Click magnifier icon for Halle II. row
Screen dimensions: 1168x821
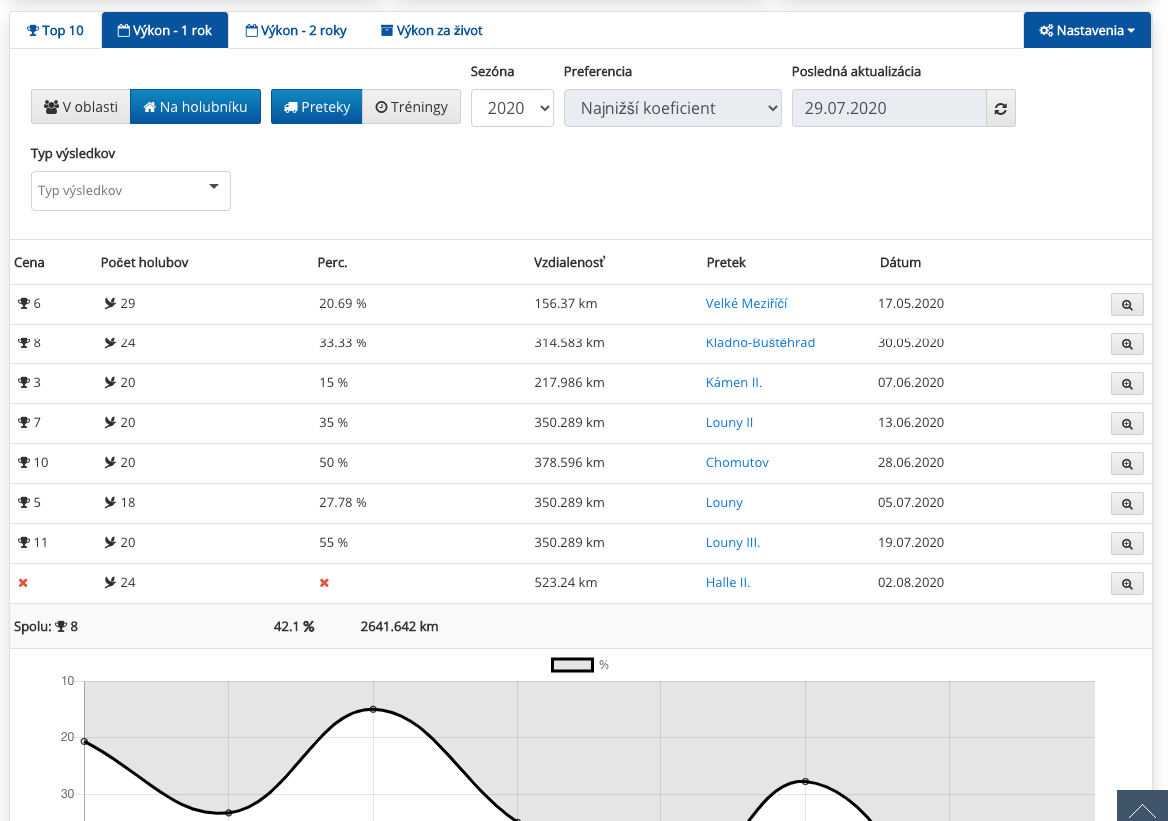pyautogui.click(x=1127, y=584)
